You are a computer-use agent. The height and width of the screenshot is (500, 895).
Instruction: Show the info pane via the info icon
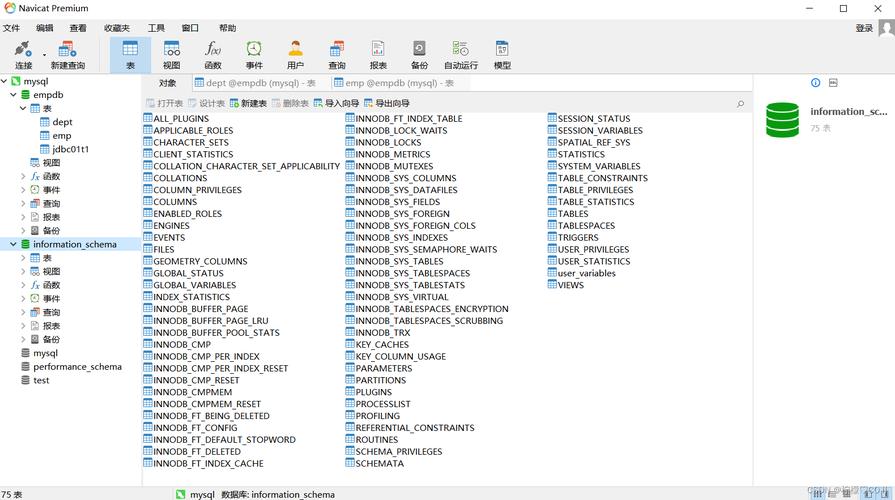click(x=815, y=83)
